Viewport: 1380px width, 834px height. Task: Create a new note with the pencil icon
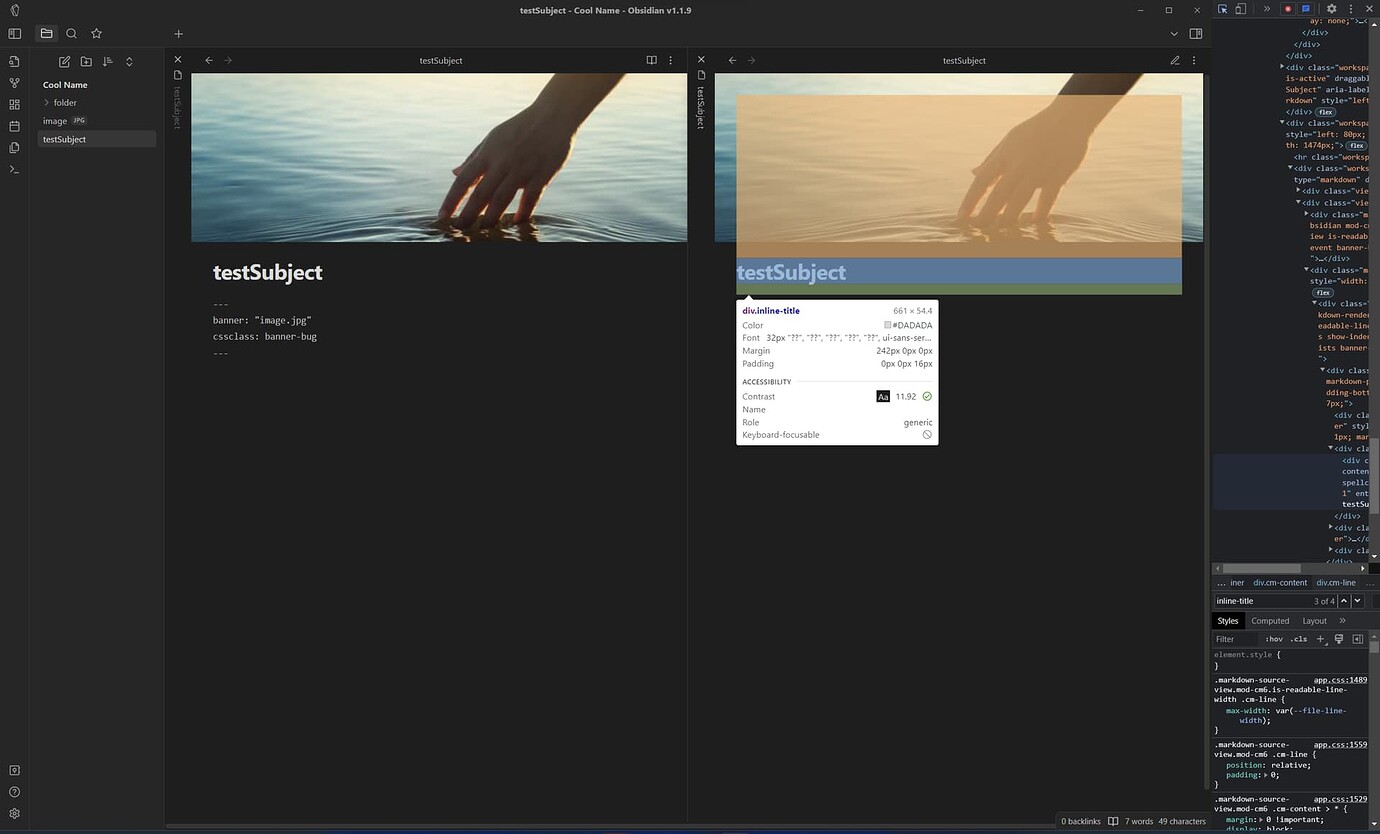click(x=63, y=61)
